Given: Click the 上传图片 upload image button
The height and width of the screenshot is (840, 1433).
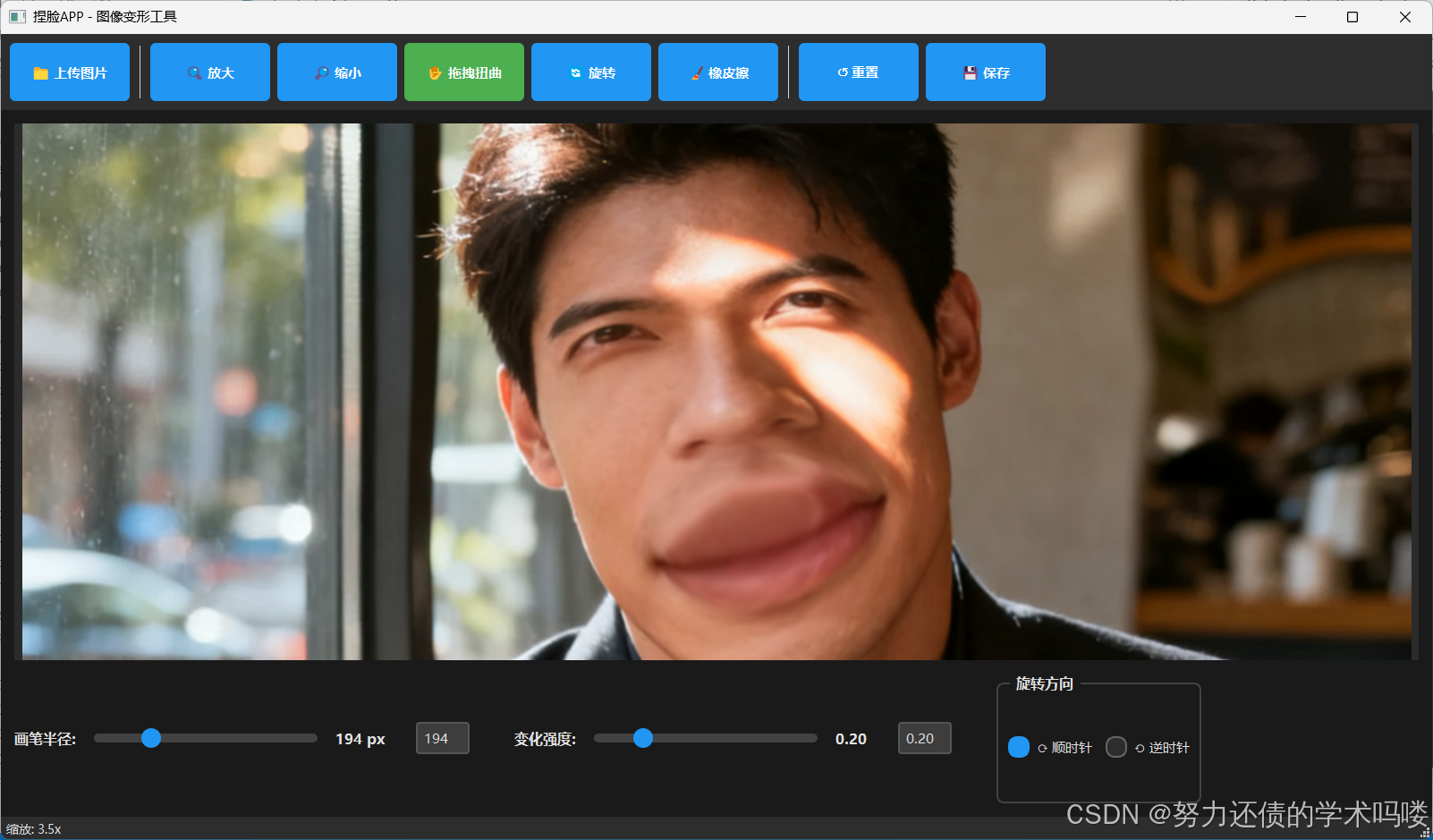Looking at the screenshot, I should click(70, 72).
